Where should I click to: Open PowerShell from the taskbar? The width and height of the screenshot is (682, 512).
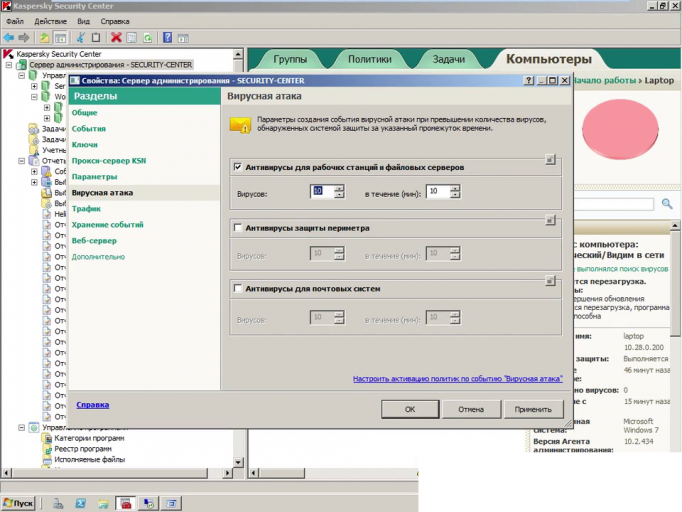[x=80, y=503]
